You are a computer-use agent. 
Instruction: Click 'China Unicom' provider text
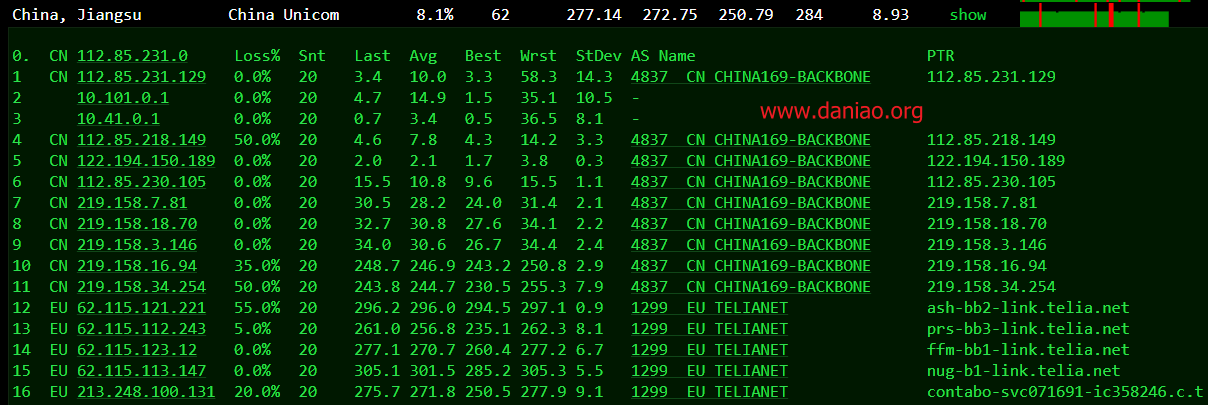tap(284, 15)
